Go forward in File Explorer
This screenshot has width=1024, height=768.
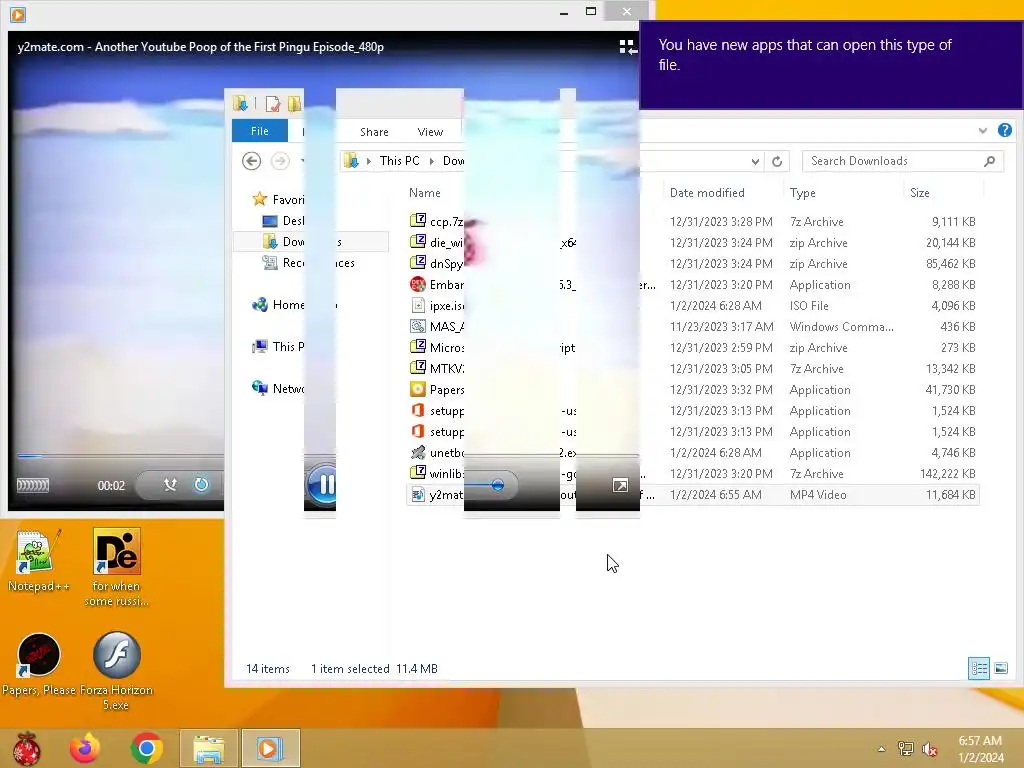(x=280, y=161)
